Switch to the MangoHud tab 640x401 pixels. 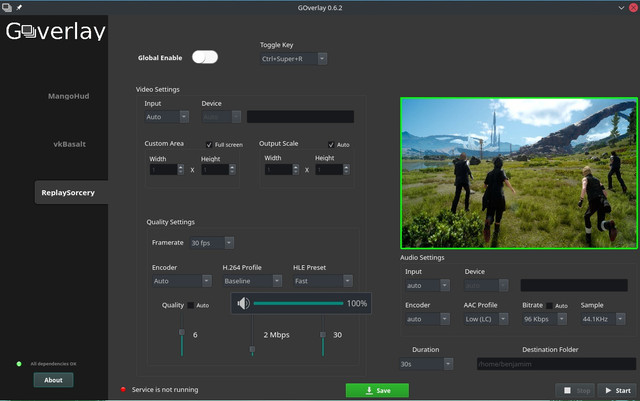[x=69, y=96]
